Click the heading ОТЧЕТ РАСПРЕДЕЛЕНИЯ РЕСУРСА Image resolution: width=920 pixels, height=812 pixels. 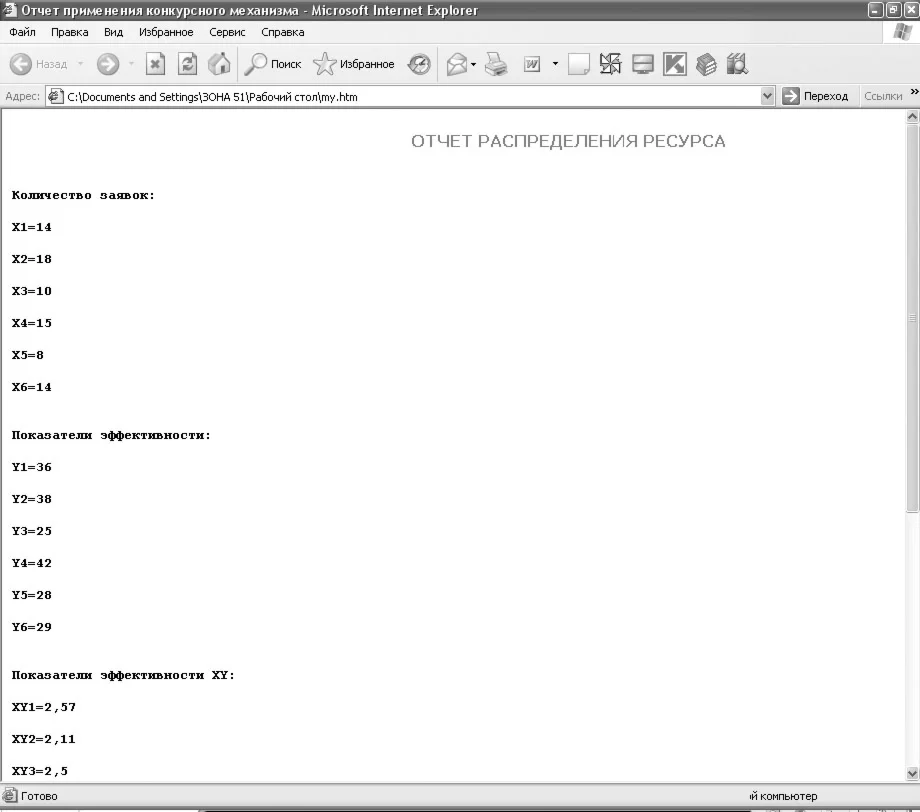[568, 141]
